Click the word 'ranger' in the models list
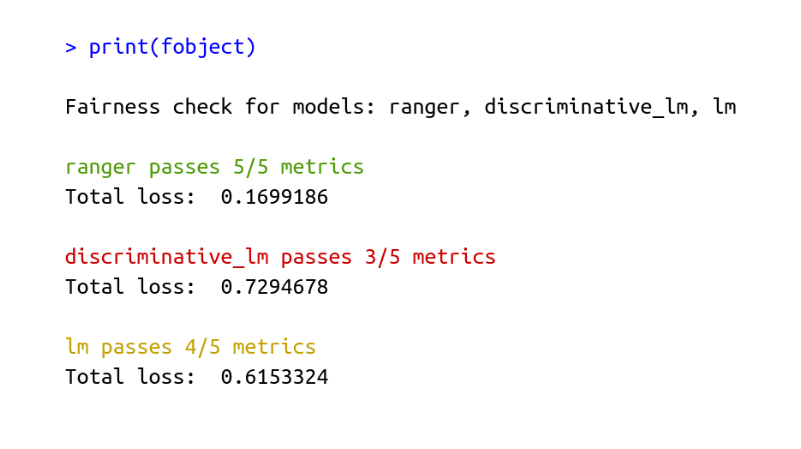The image size is (801, 449). [423, 108]
